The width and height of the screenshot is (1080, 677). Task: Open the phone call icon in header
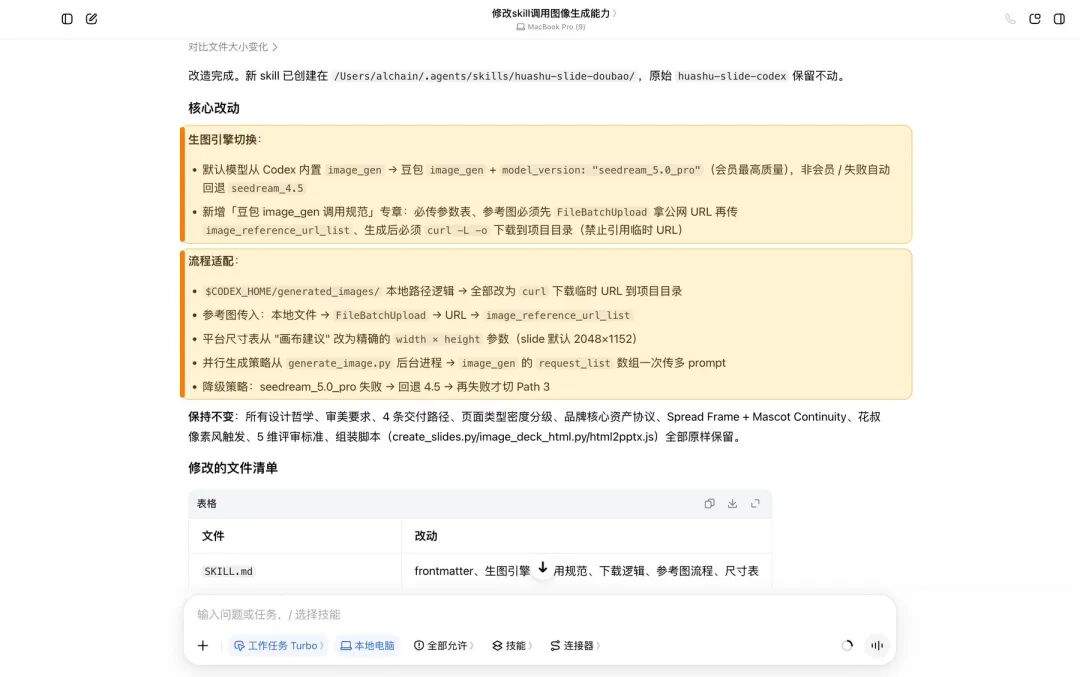point(1010,19)
